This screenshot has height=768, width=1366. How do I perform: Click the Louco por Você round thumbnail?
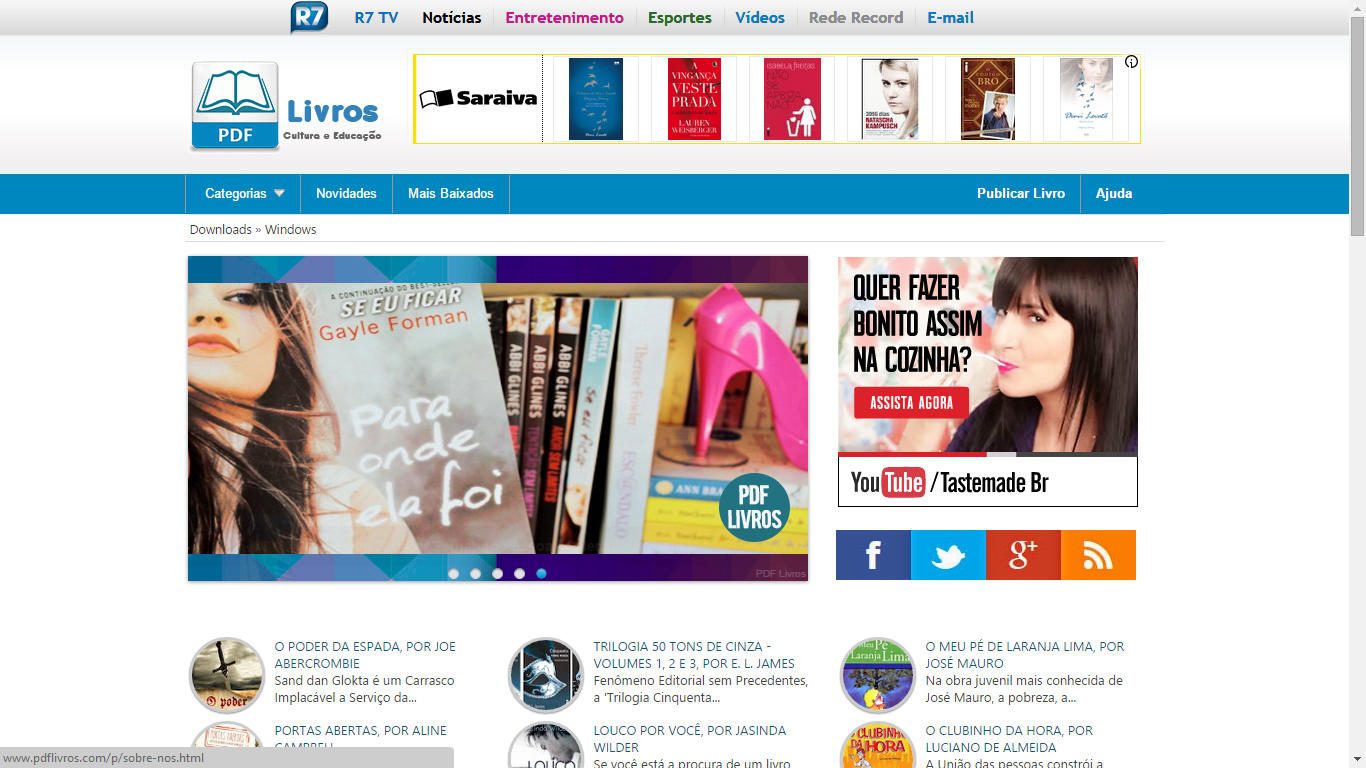tap(546, 746)
